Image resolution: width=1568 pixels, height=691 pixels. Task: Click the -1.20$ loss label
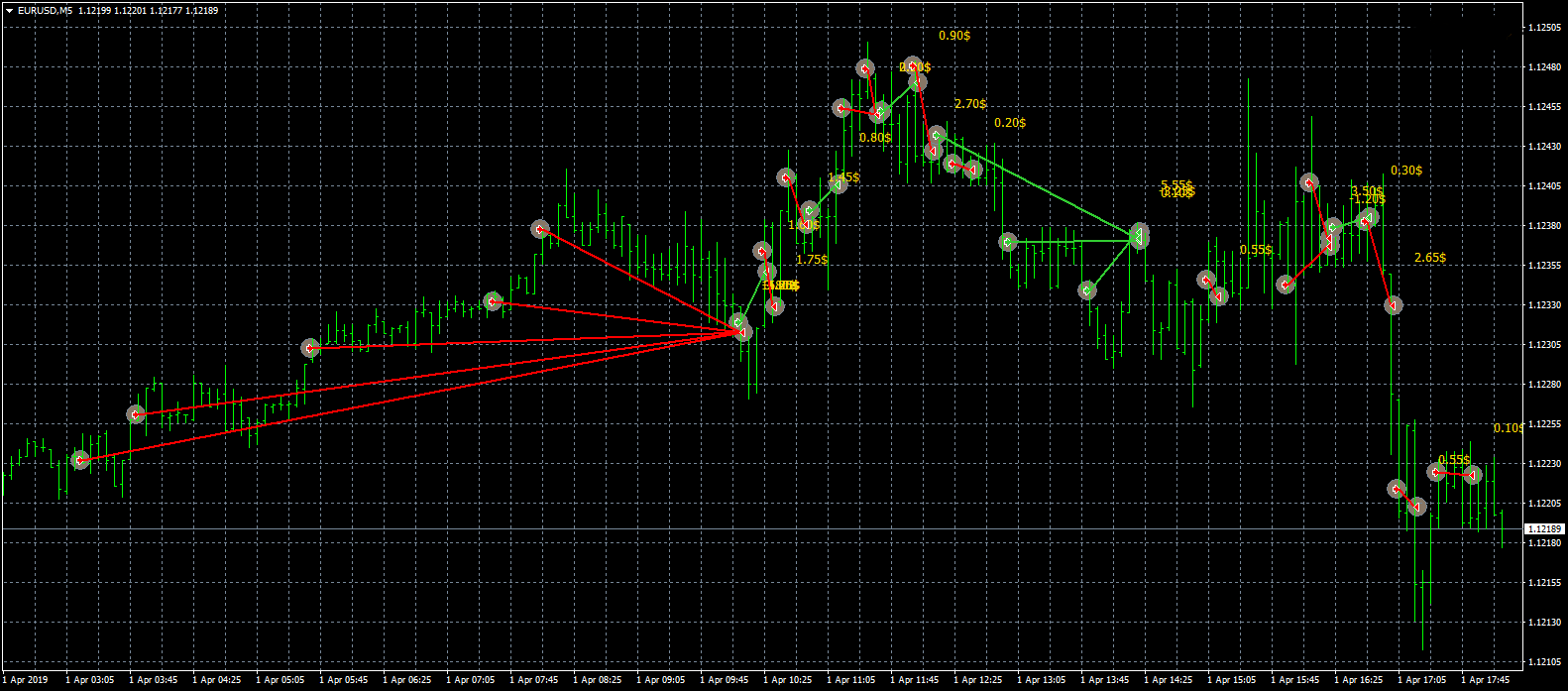point(1367,199)
